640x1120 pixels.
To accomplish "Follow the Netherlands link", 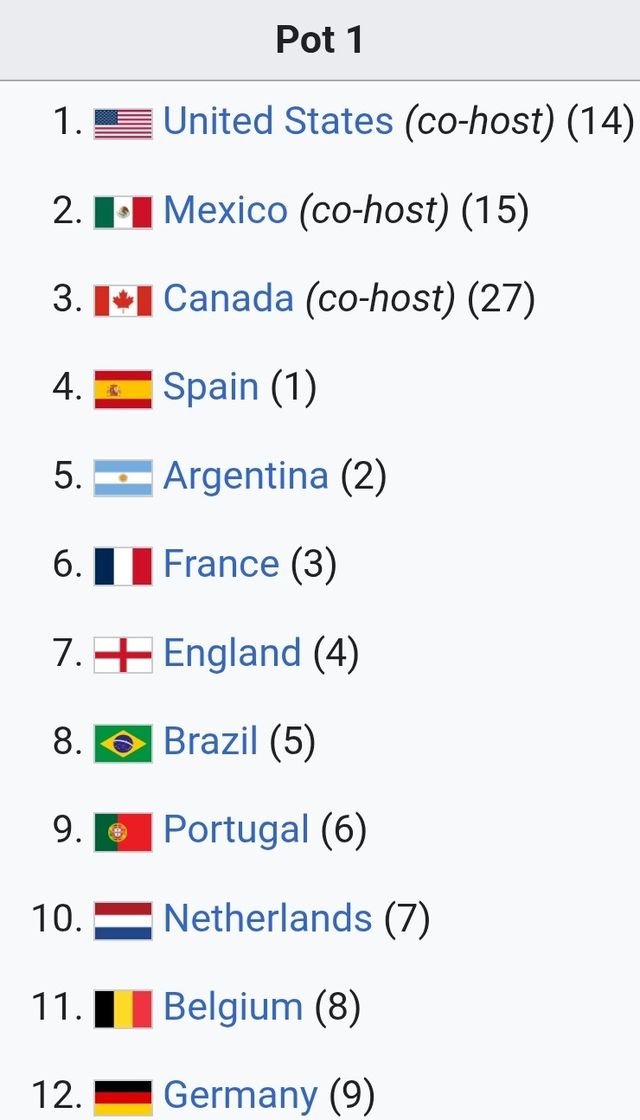I will [267, 919].
